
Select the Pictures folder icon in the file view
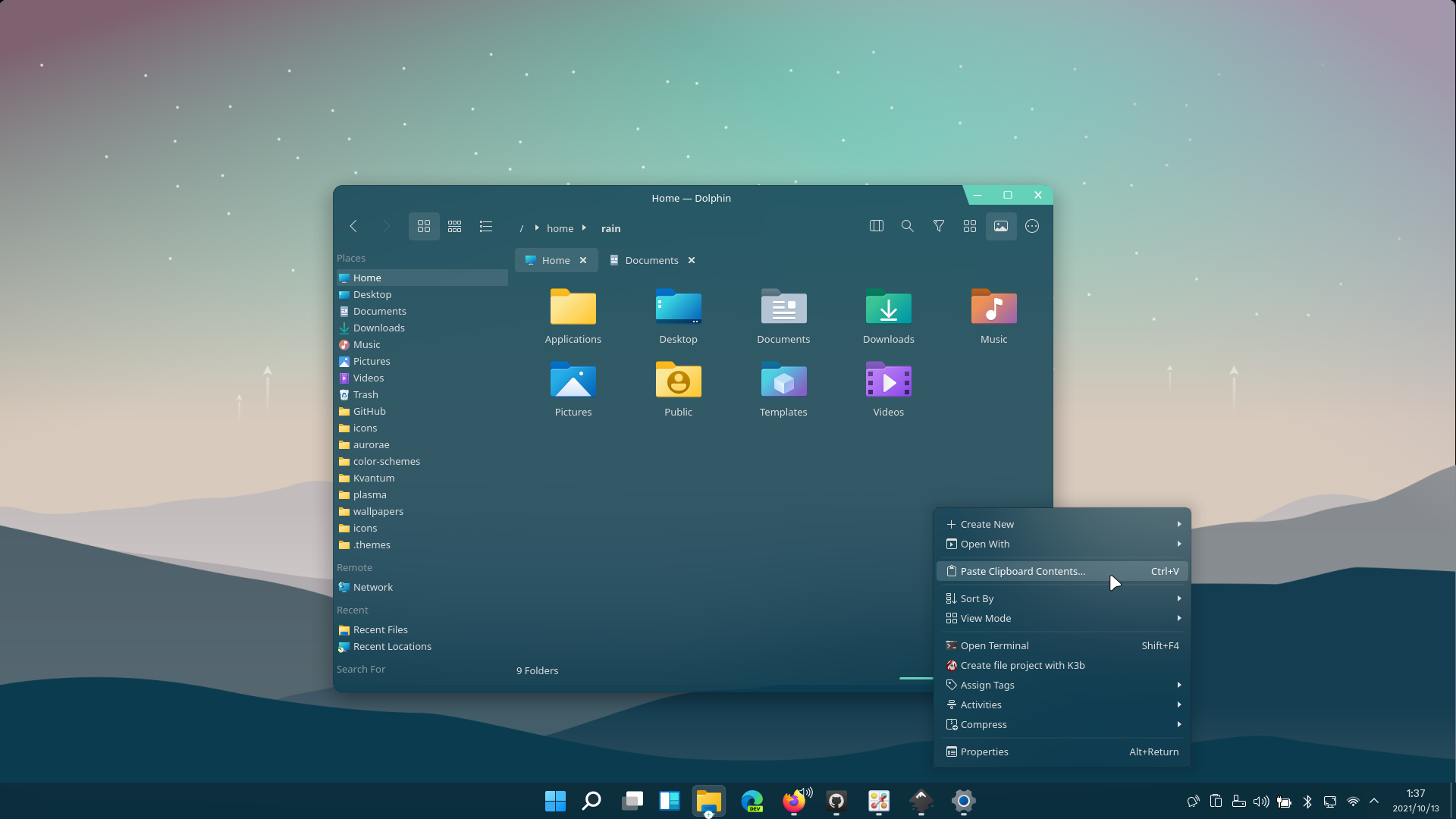[573, 380]
